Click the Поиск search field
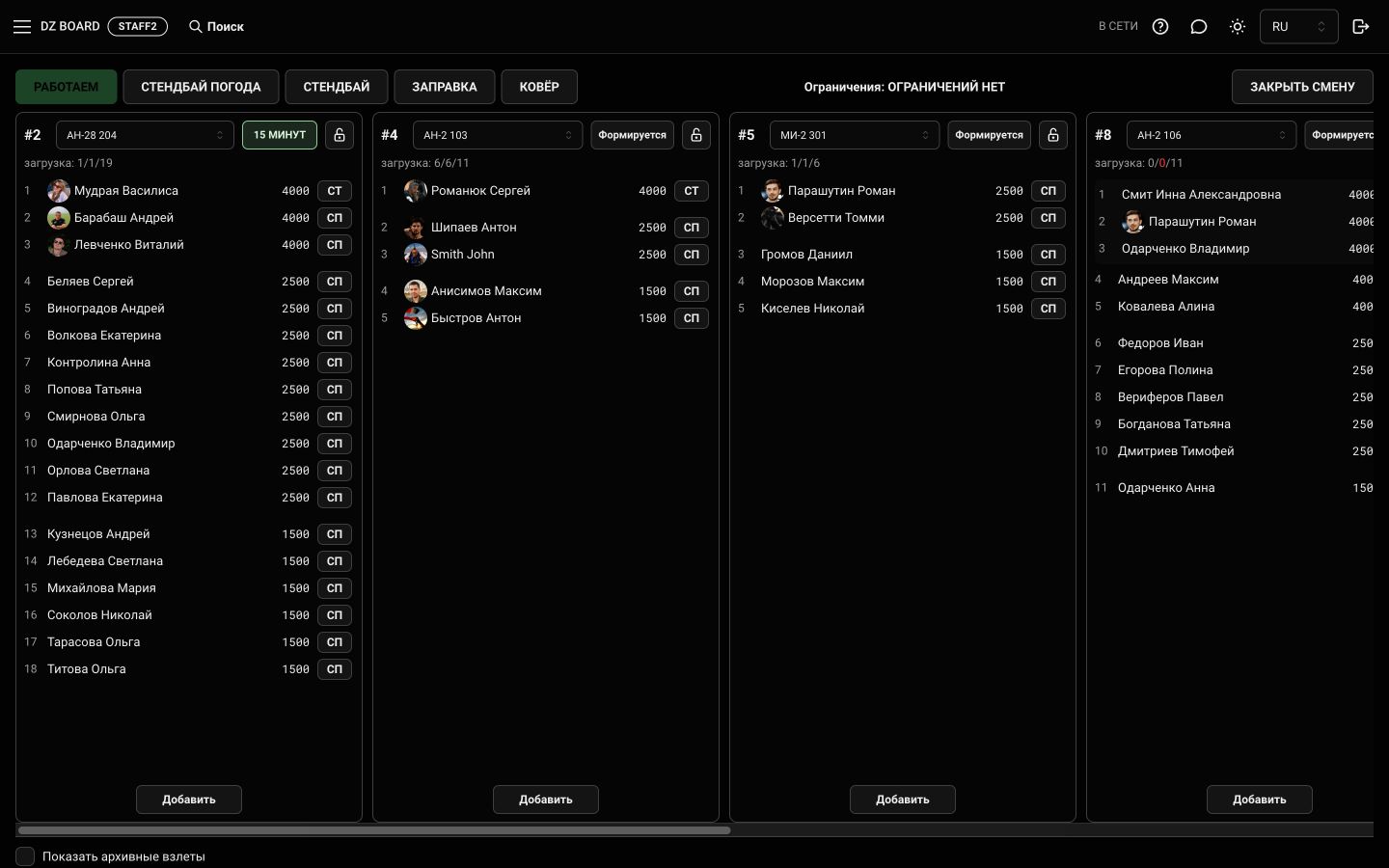 click(x=216, y=27)
